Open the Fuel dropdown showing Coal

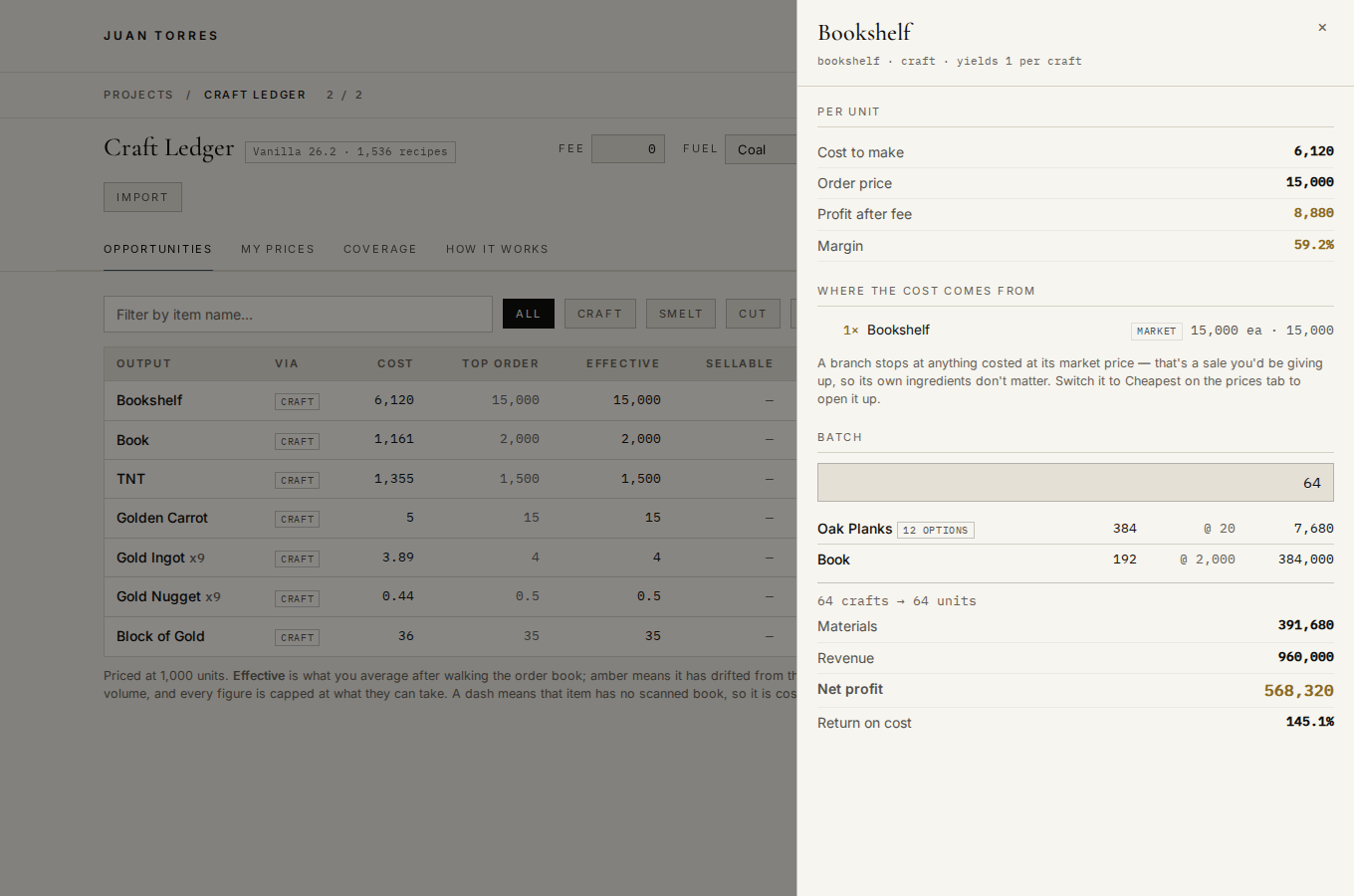click(x=761, y=149)
